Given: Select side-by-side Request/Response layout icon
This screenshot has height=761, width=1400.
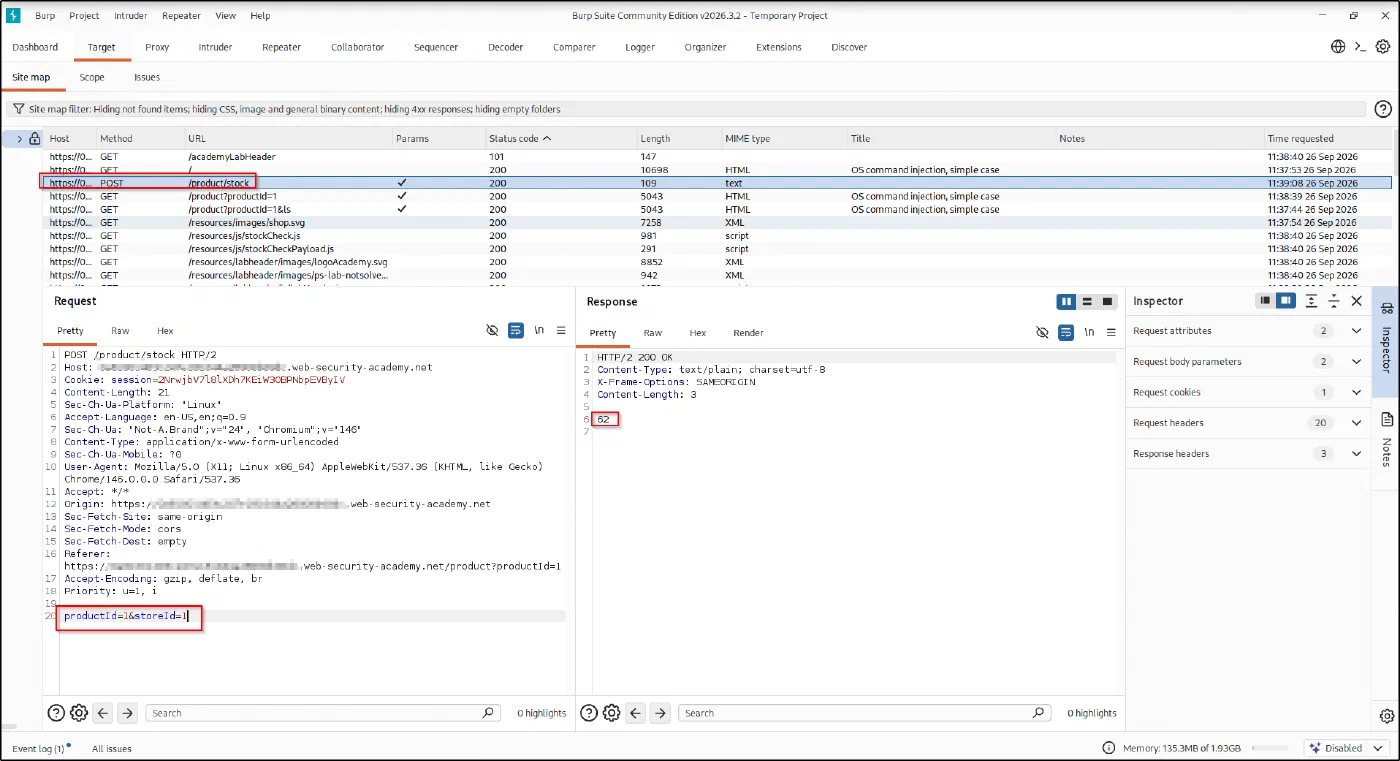Looking at the screenshot, I should tap(1067, 301).
